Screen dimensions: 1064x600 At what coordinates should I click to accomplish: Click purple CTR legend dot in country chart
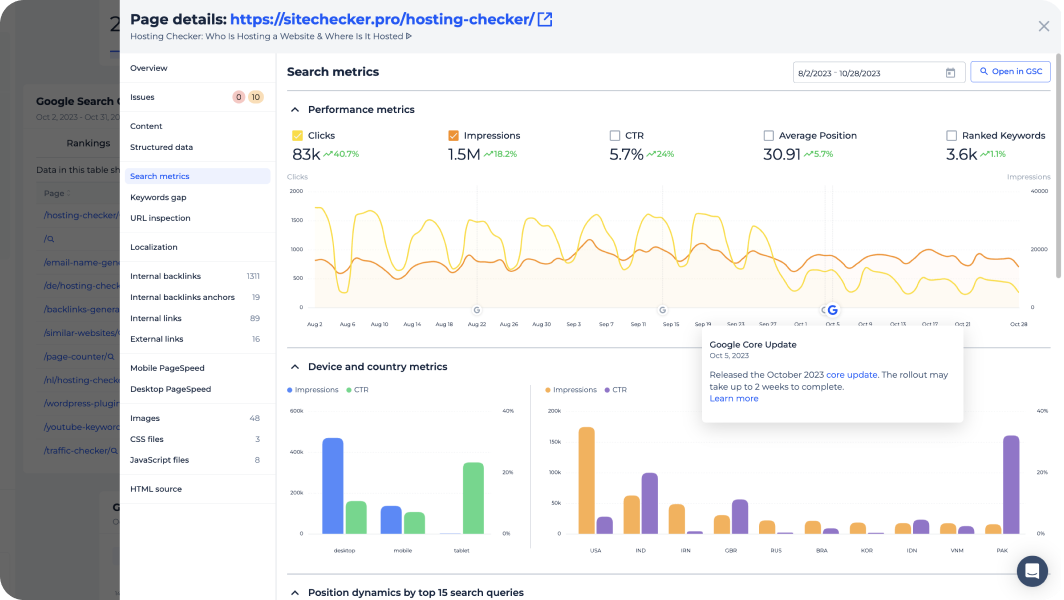(x=607, y=390)
